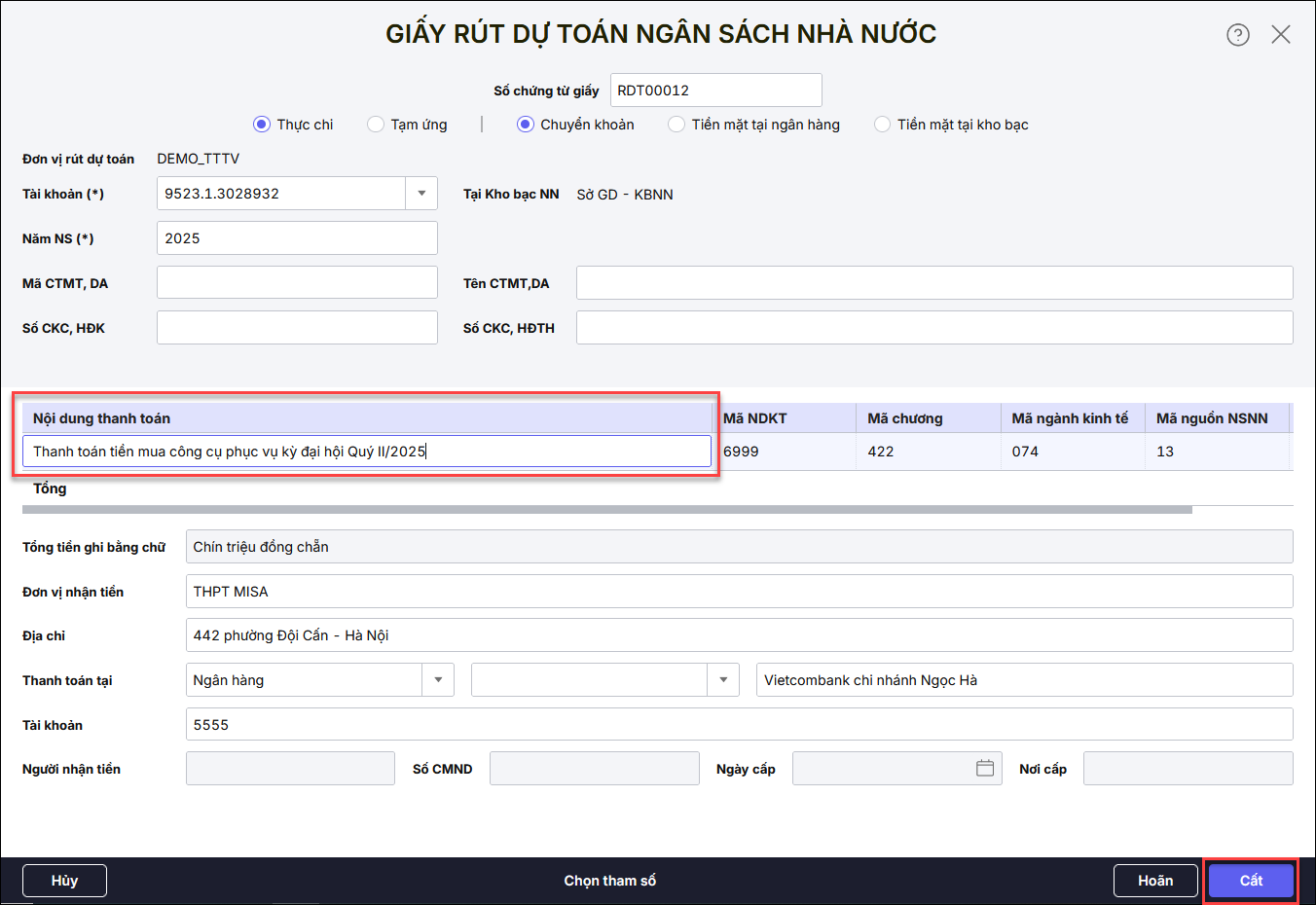Close the budget withdrawal dialog
Viewport: 1316px width, 905px height.
[1280, 35]
